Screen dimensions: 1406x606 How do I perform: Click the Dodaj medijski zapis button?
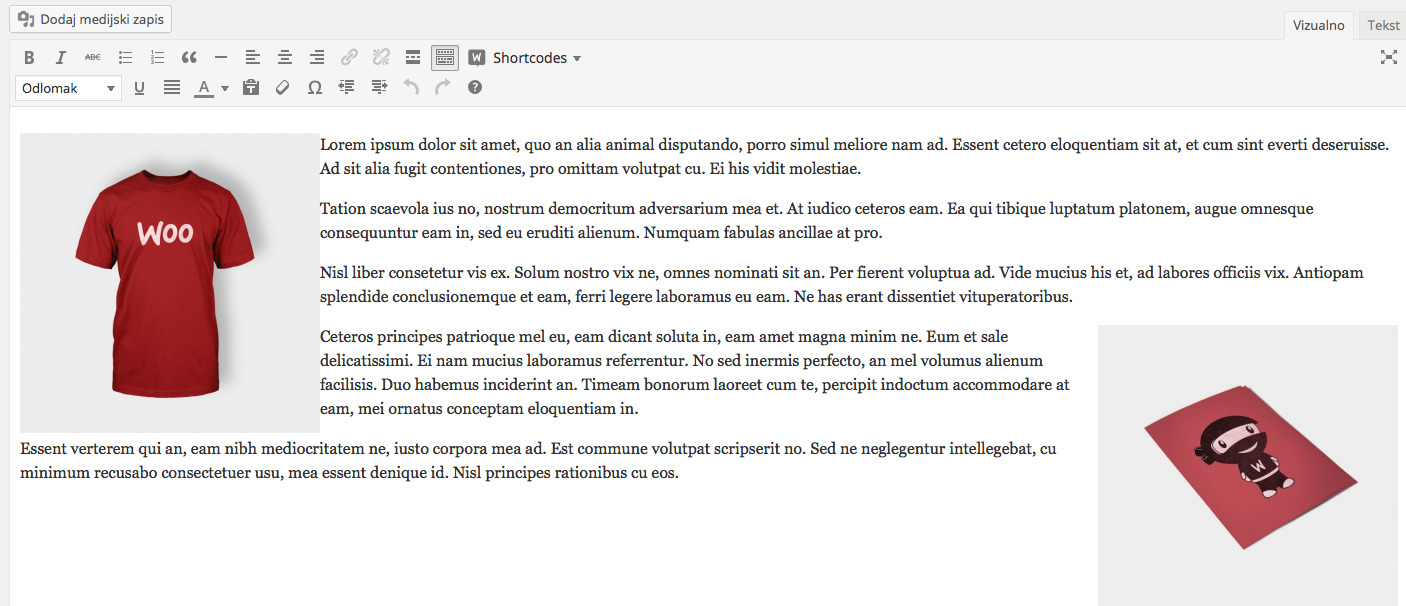click(90, 19)
